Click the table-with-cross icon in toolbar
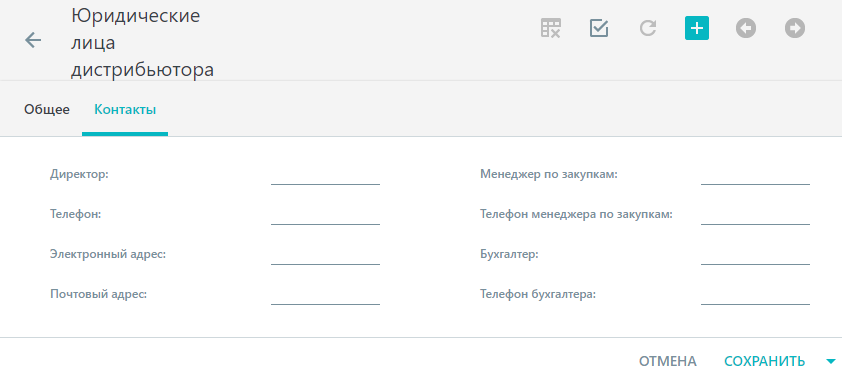The width and height of the screenshot is (842, 384). click(550, 28)
